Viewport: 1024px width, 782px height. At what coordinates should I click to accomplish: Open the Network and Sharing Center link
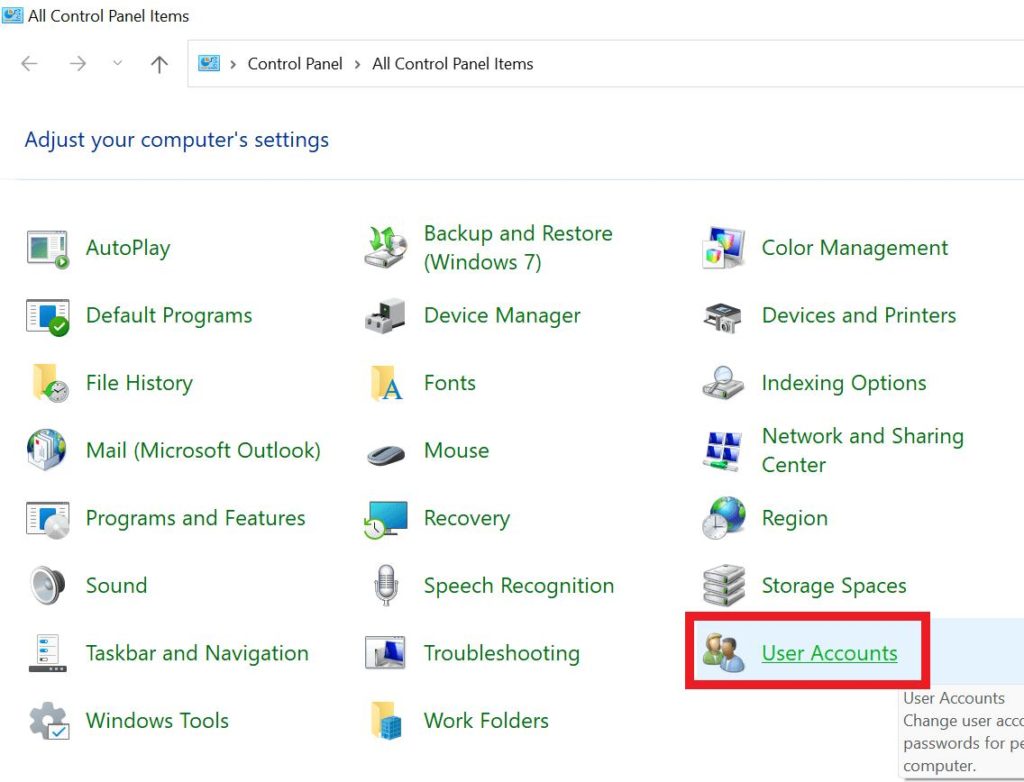pyautogui.click(x=862, y=450)
